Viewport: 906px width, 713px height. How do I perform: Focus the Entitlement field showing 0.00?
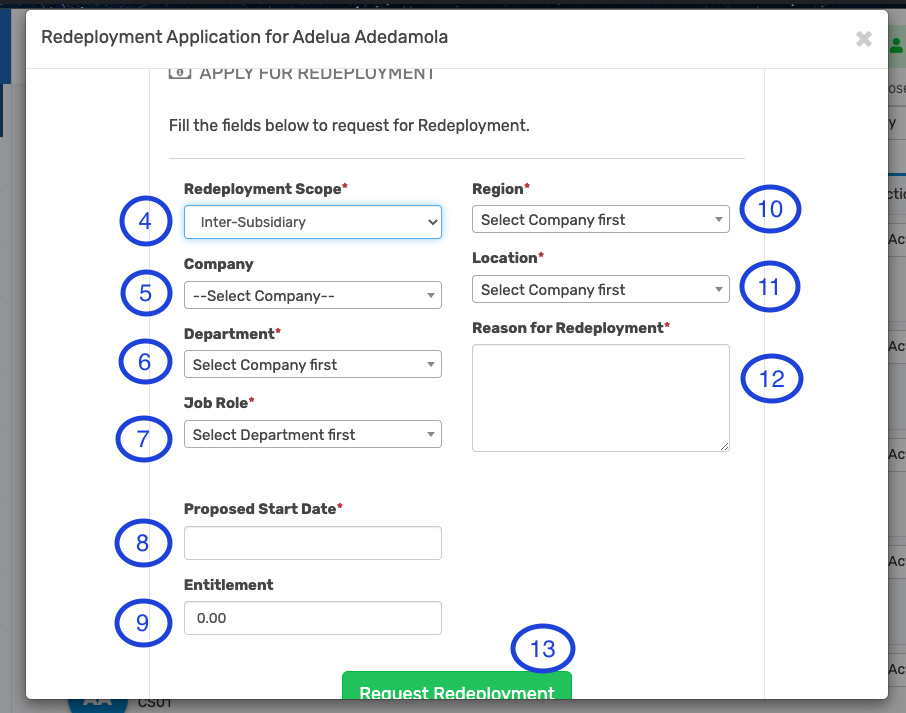pyautogui.click(x=312, y=618)
